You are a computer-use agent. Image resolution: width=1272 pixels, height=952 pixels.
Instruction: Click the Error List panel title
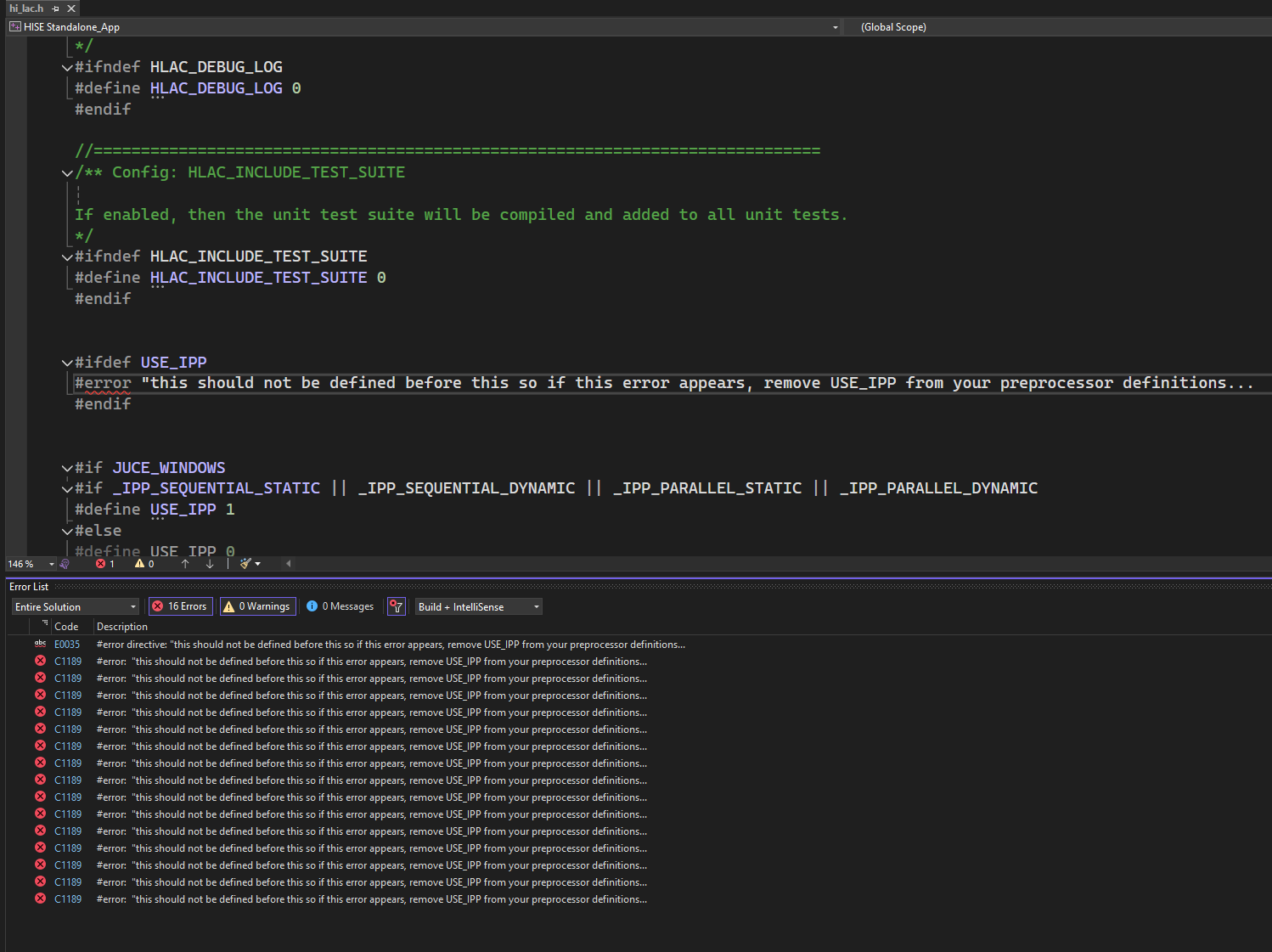click(29, 587)
